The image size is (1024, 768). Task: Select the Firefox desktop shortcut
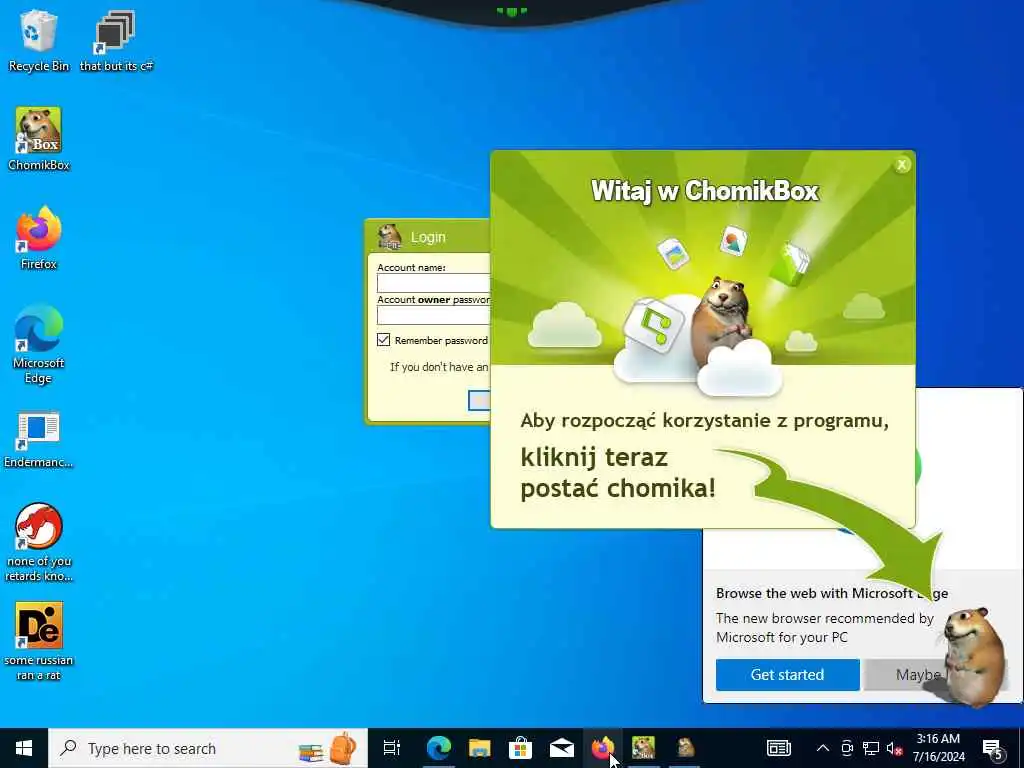(x=39, y=238)
